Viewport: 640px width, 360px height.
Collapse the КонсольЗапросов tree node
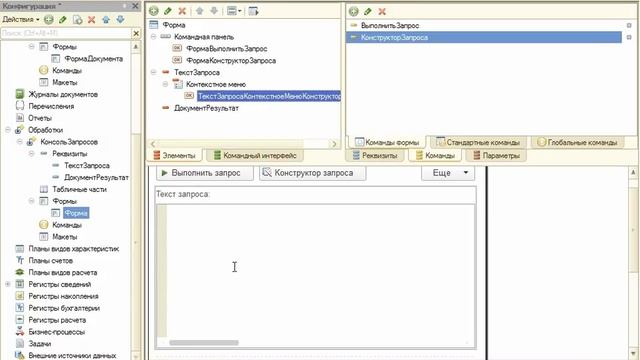click(x=20, y=142)
